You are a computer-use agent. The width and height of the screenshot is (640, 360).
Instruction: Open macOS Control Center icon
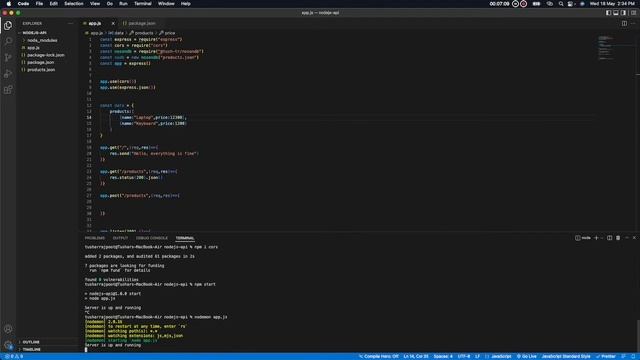coord(571,4)
